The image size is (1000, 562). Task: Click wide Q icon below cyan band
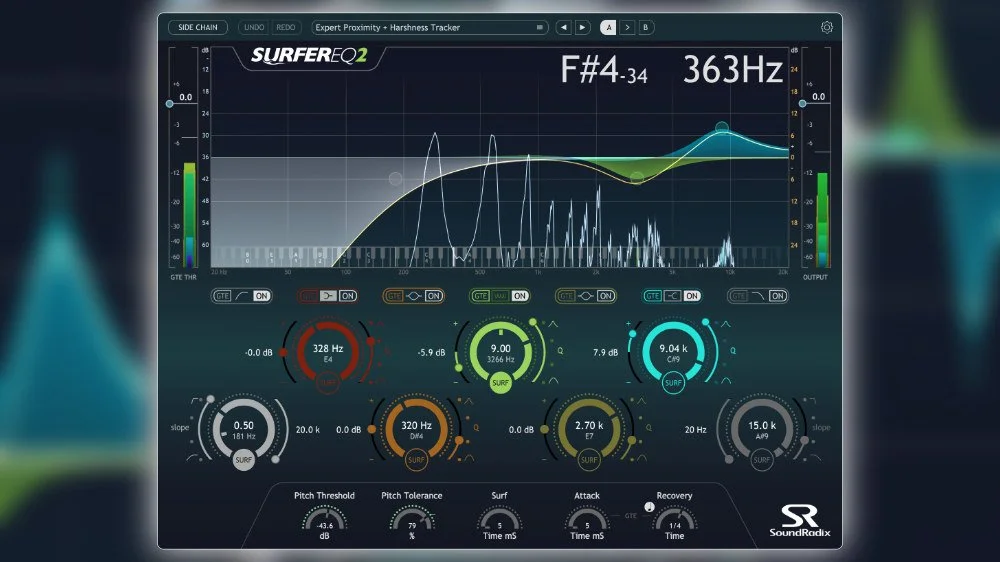click(x=726, y=380)
